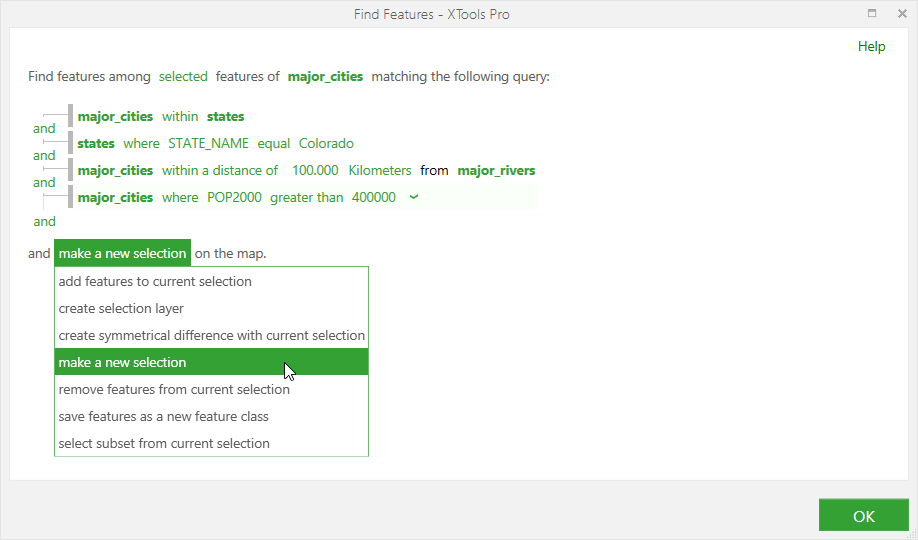Viewport: 918px width, 540px height.
Task: Choose 'make a new selection' in list
Action: (211, 362)
